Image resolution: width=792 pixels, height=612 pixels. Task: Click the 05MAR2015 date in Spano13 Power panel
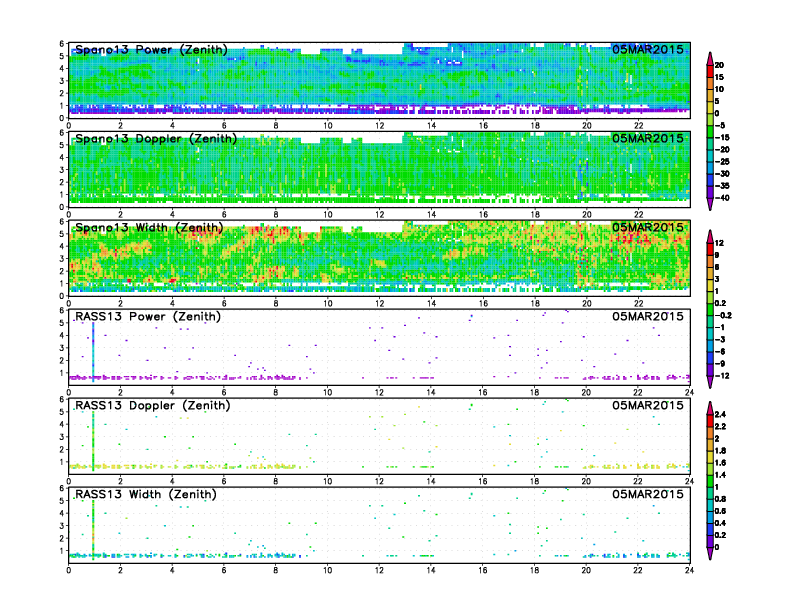(648, 49)
